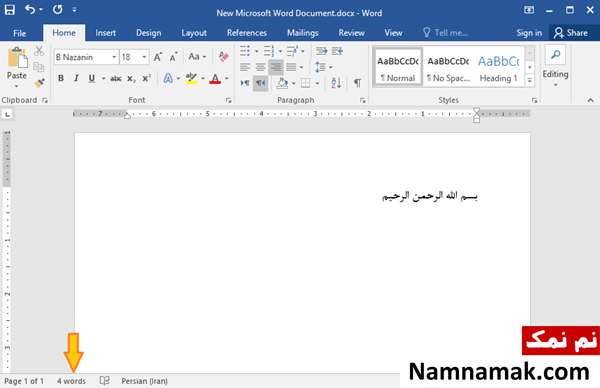Viewport: 600px width, 388px height.
Task: Toggle Align Right button
Action: coord(276,67)
